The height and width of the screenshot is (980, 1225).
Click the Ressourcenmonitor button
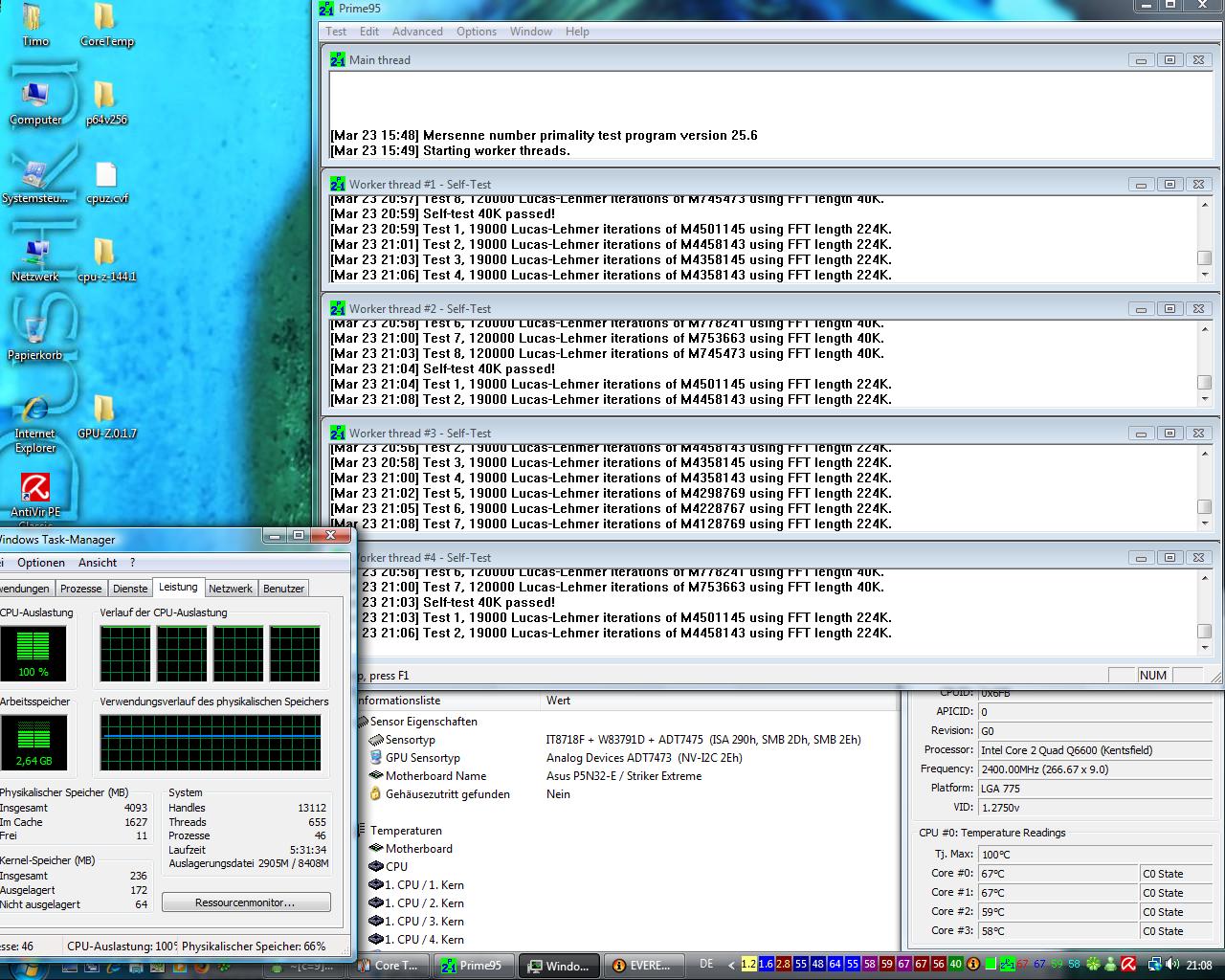(246, 902)
